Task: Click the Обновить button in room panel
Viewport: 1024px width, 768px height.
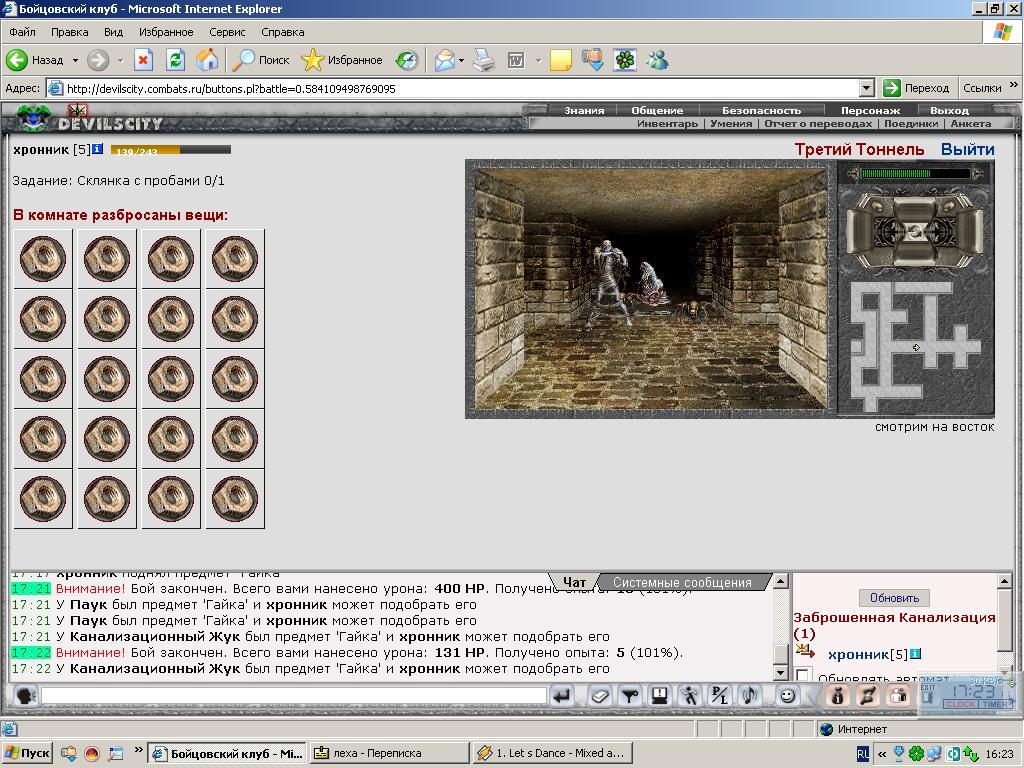Action: click(894, 598)
